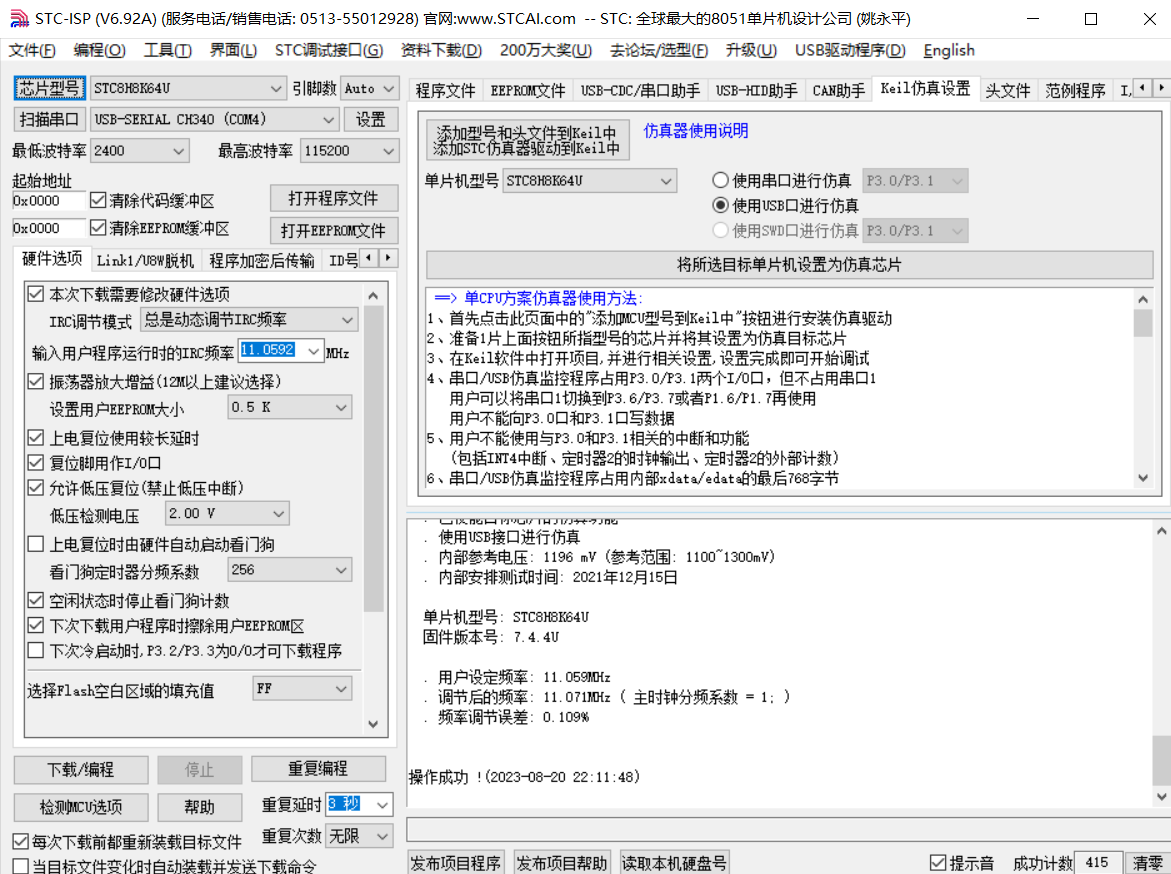Open the 文件(F) menu
The image size is (1171, 874).
click(x=32, y=50)
